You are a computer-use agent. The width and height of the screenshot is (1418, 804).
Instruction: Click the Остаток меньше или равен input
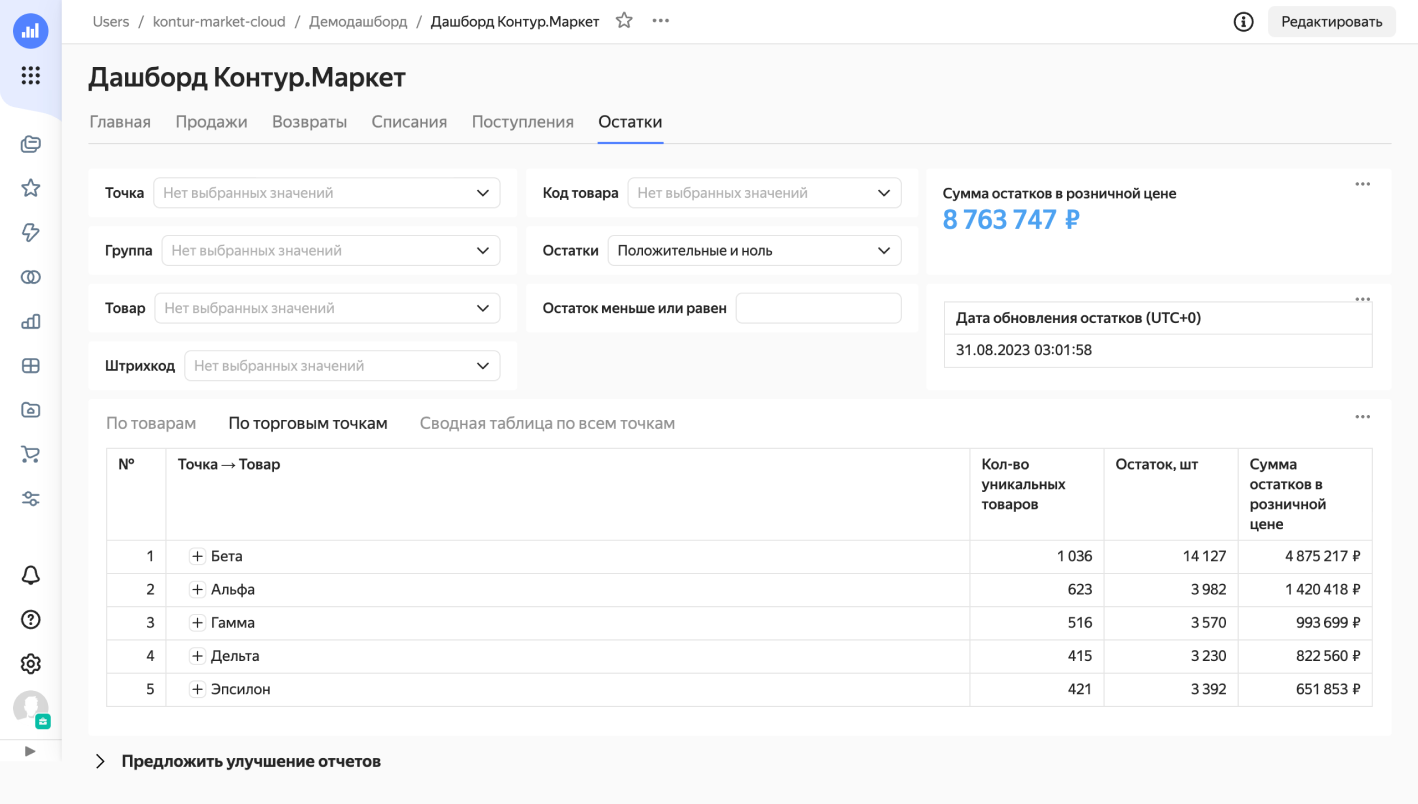818,308
